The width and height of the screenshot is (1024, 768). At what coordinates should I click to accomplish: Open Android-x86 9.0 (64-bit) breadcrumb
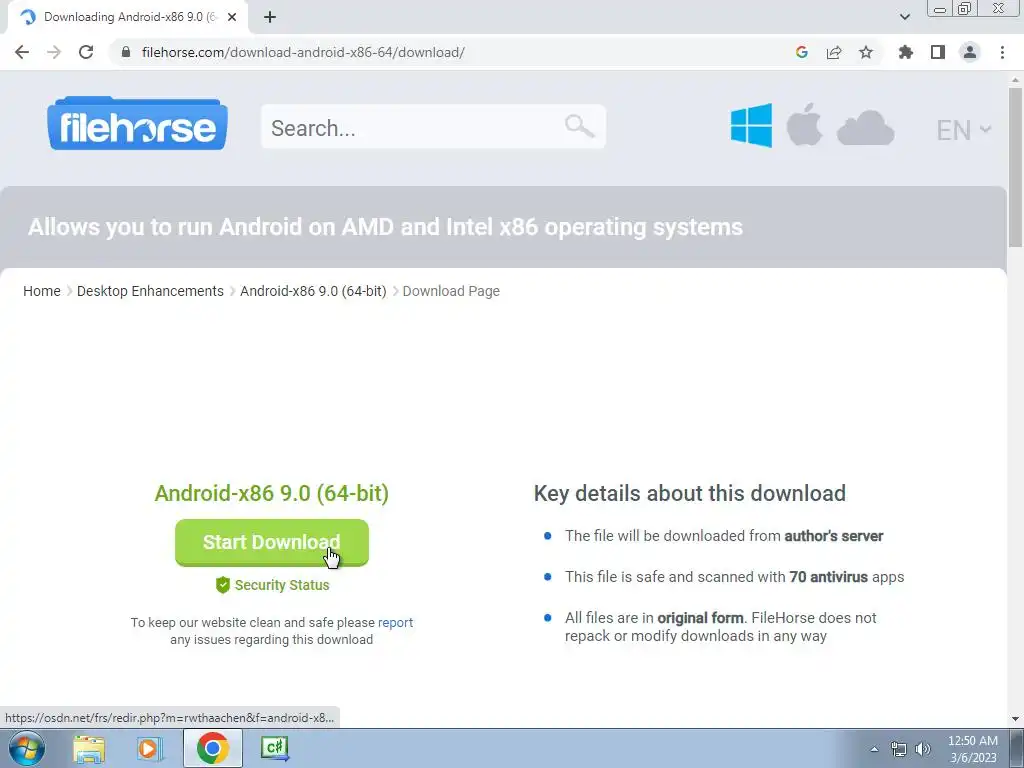[x=313, y=291]
